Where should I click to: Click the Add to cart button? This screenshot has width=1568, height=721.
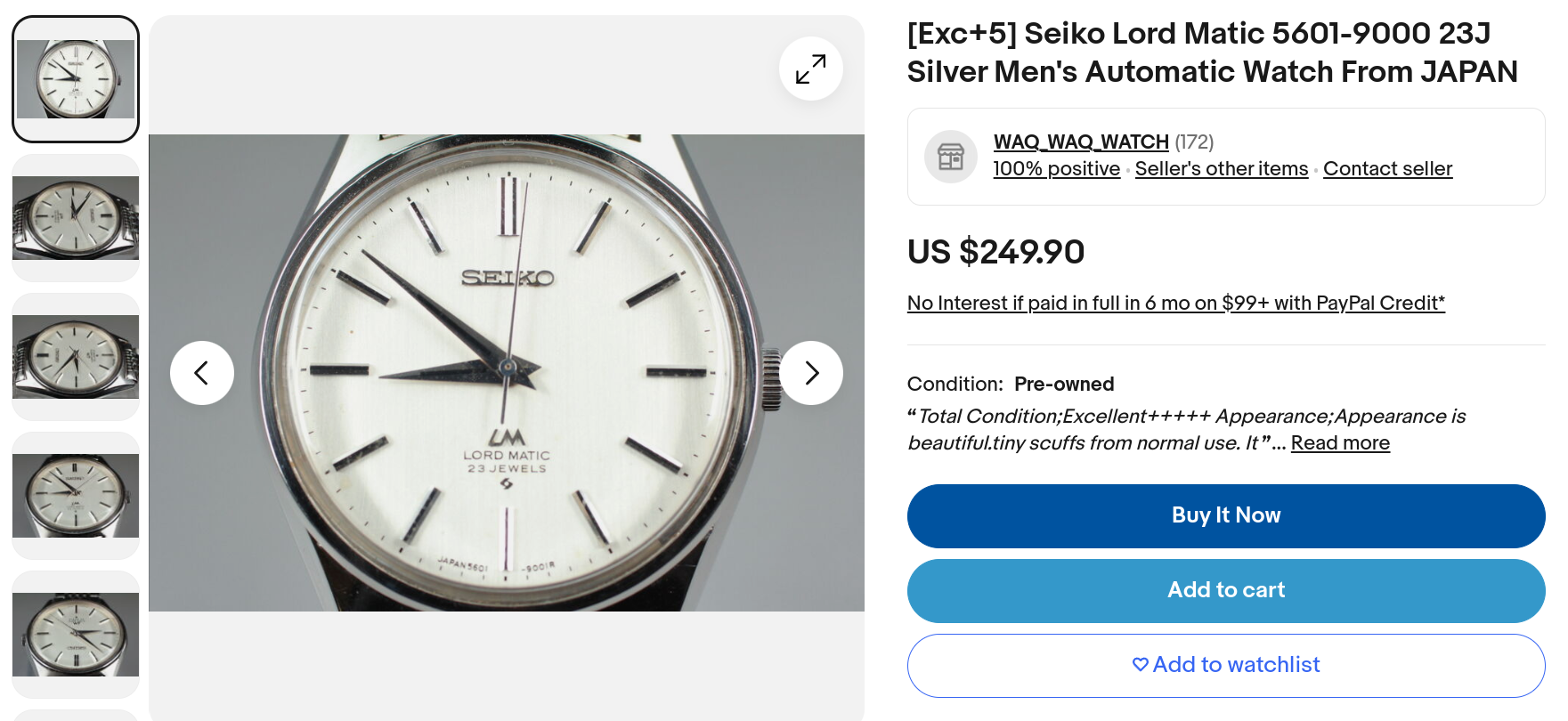pyautogui.click(x=1225, y=590)
